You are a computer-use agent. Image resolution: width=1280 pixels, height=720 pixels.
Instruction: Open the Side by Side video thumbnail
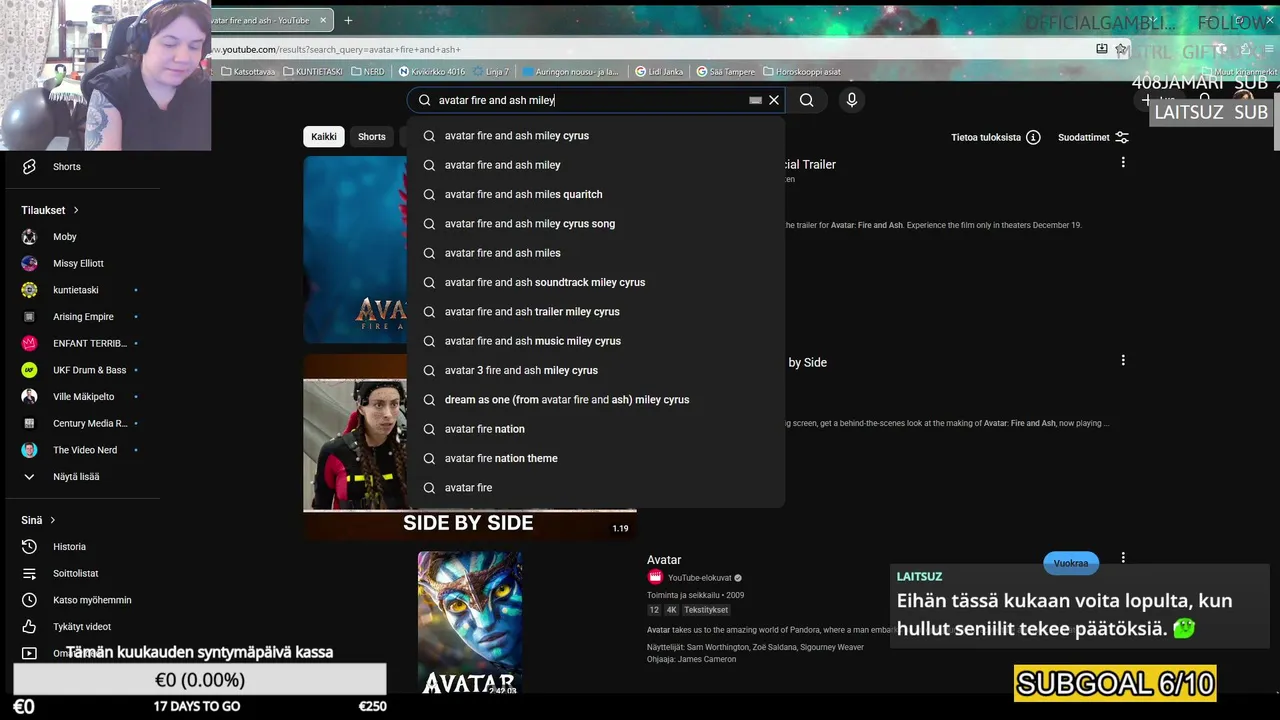(470, 446)
